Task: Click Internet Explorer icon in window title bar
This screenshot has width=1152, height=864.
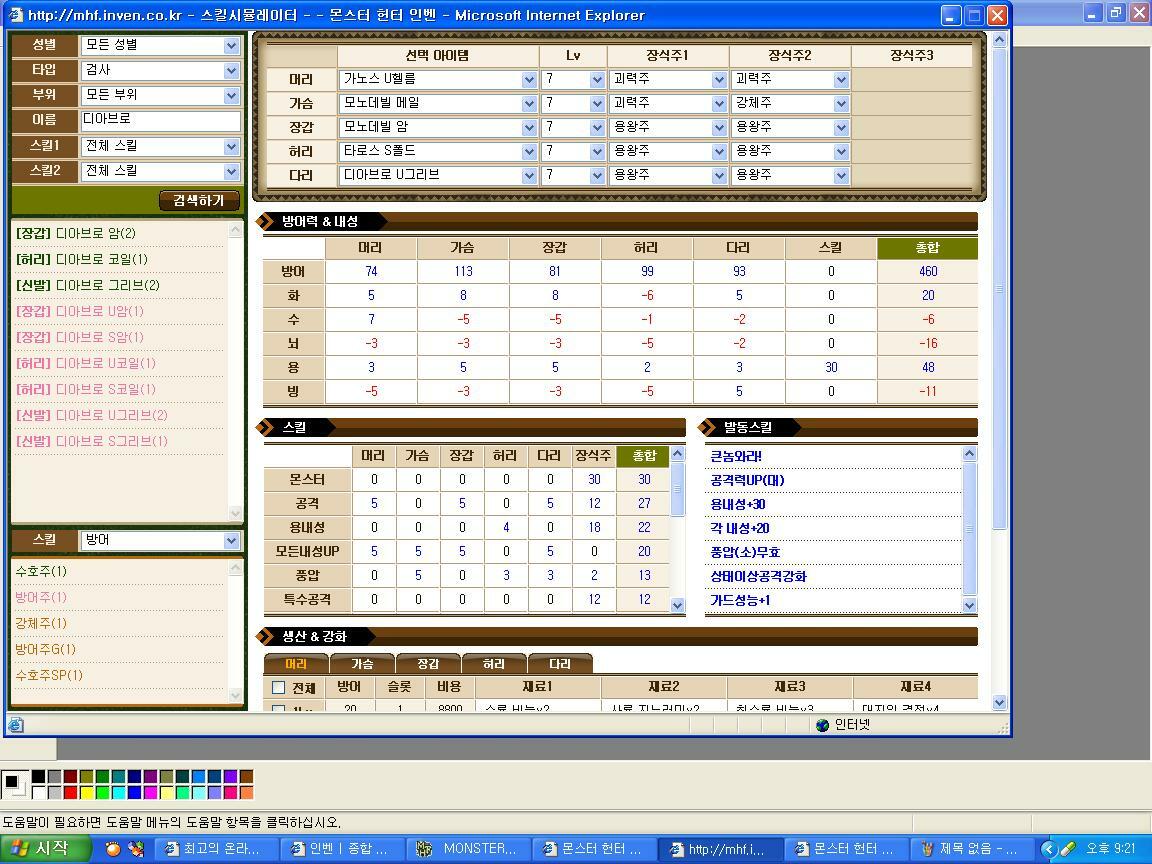Action: pos(17,15)
